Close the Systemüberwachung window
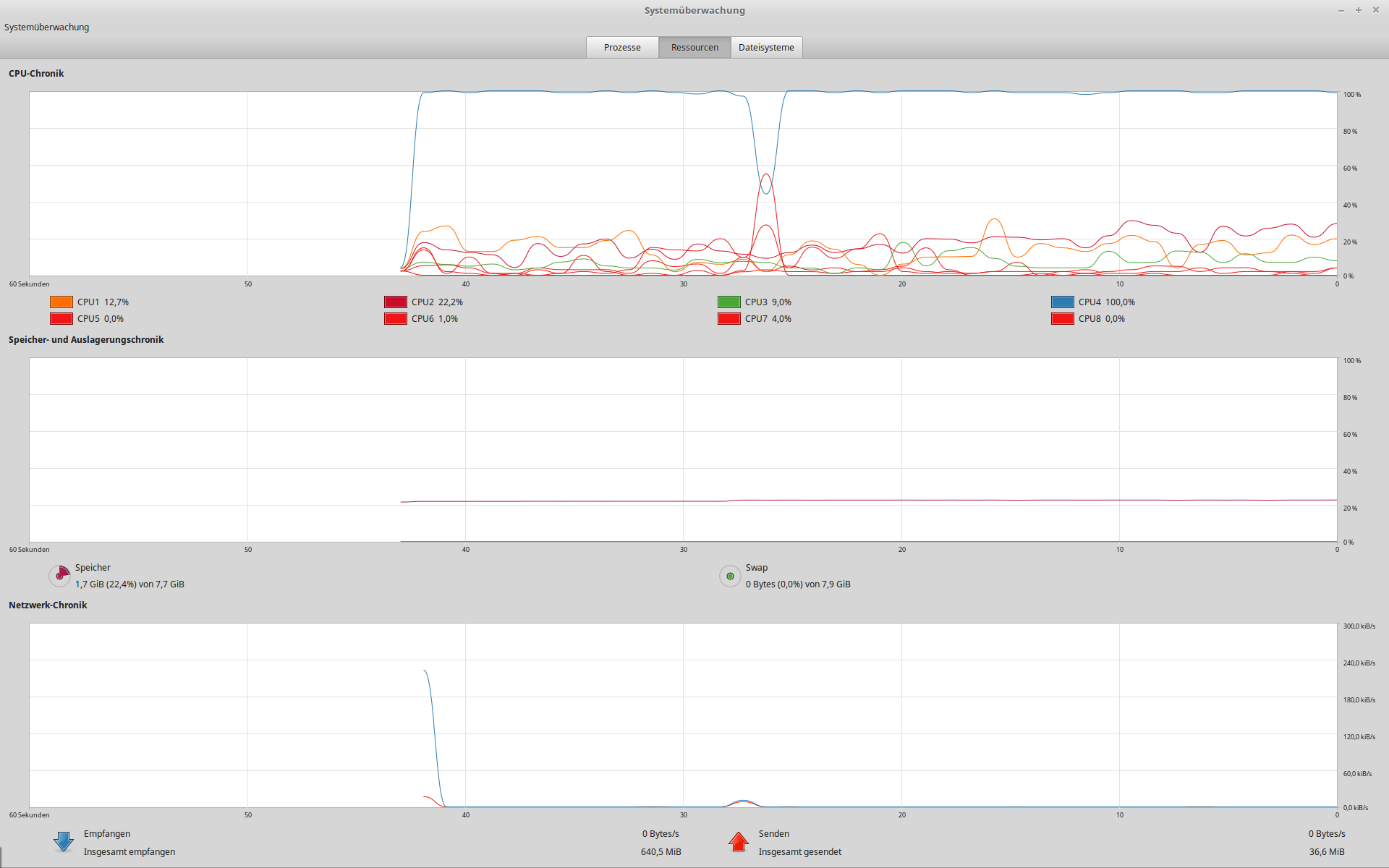 coord(1376,10)
